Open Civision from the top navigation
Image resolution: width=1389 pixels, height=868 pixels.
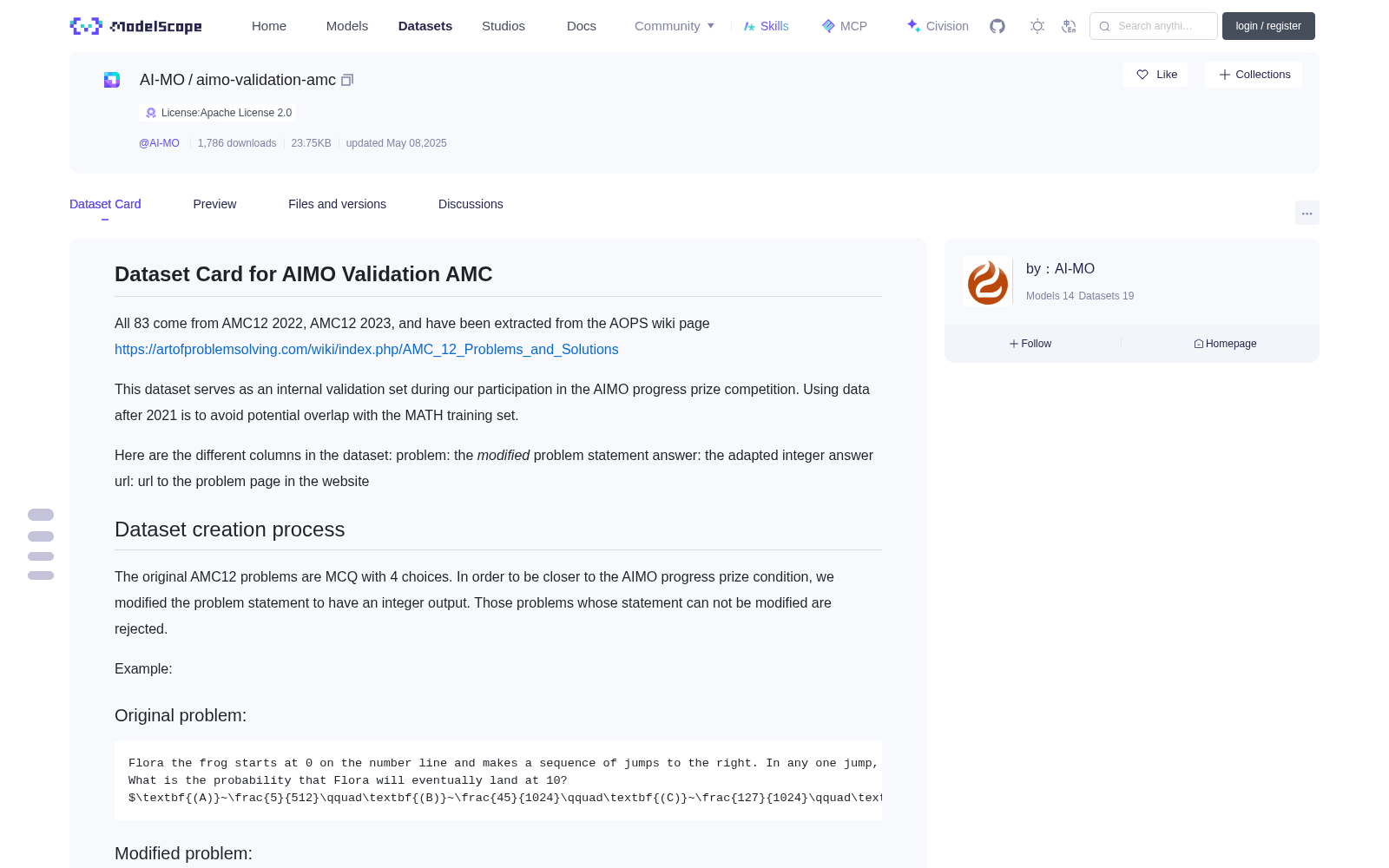(x=938, y=26)
